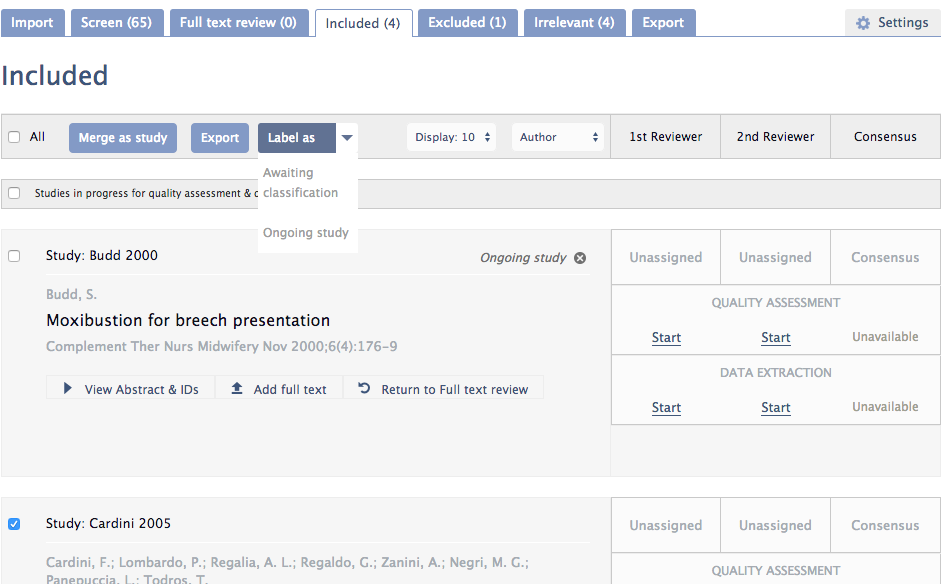Start quality assessment for the first reviewer

tap(666, 338)
